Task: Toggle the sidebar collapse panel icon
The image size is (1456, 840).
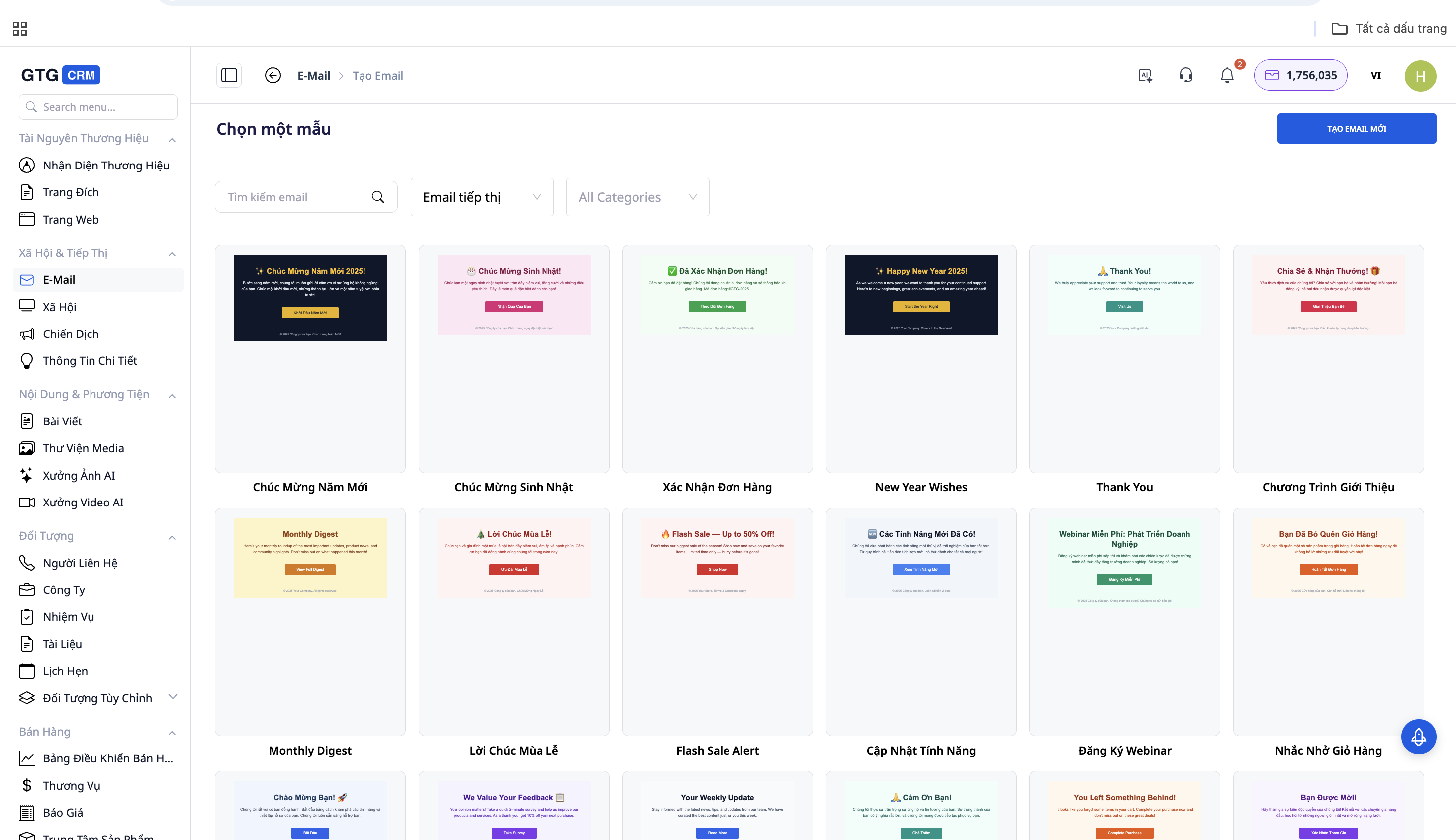Action: pos(229,75)
